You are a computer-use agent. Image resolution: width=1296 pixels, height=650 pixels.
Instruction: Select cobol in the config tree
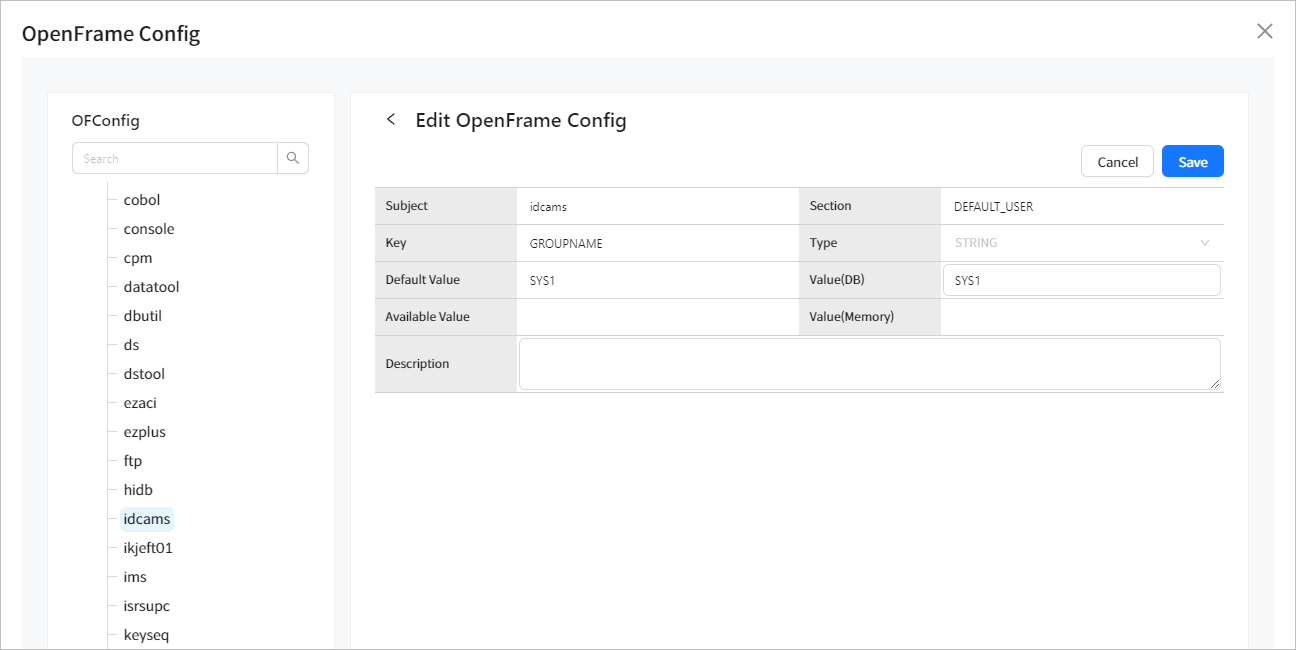tap(142, 200)
